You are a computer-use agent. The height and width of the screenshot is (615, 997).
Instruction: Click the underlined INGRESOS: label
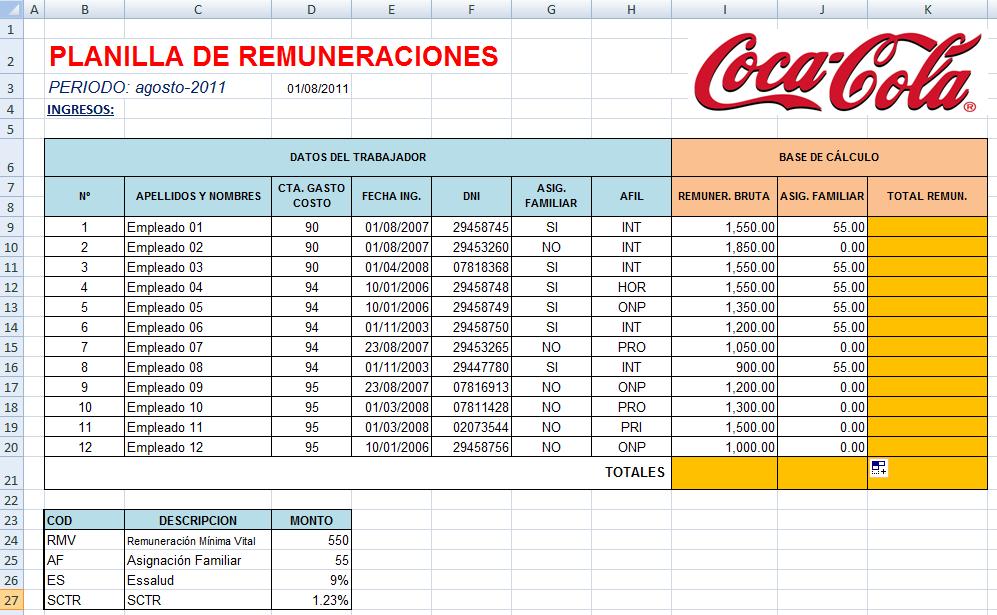[81, 109]
